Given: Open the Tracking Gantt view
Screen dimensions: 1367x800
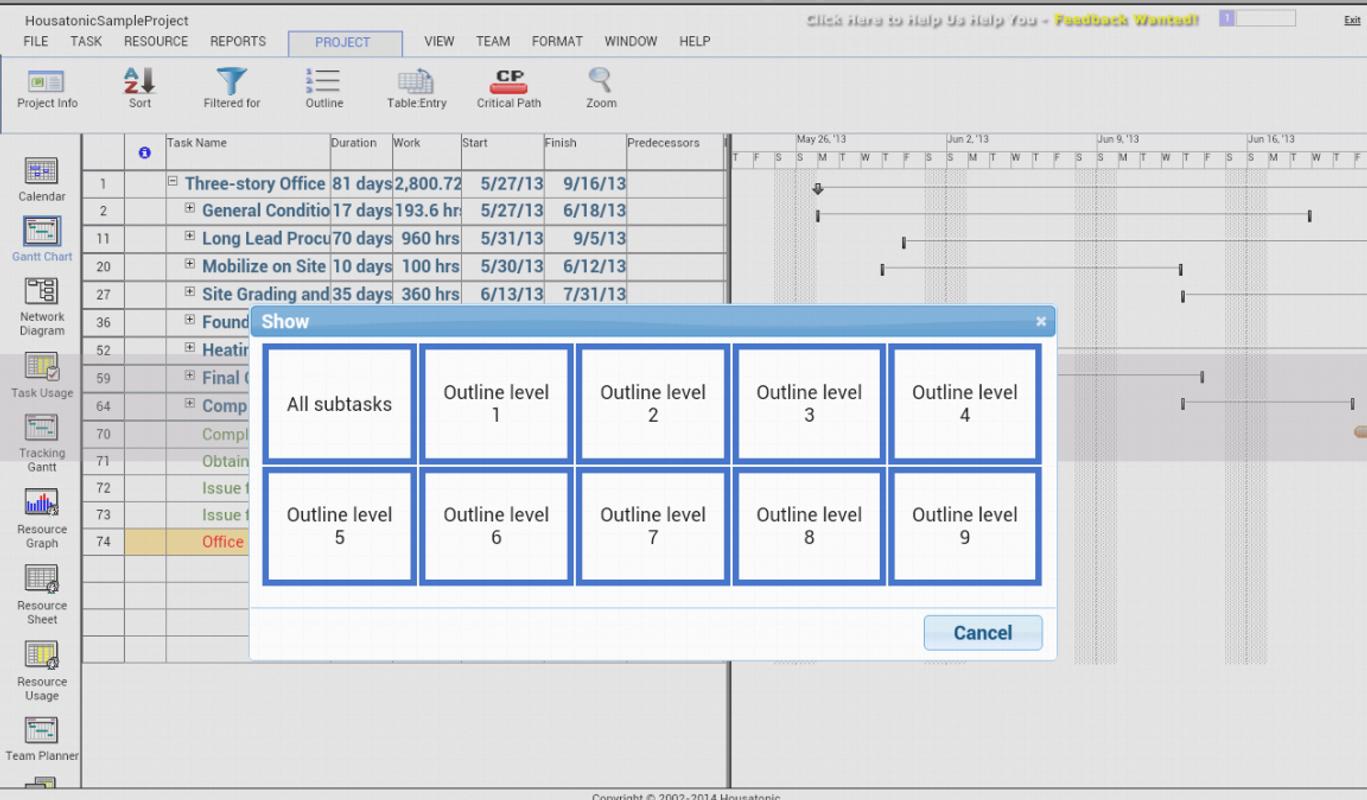Looking at the screenshot, I should [42, 443].
